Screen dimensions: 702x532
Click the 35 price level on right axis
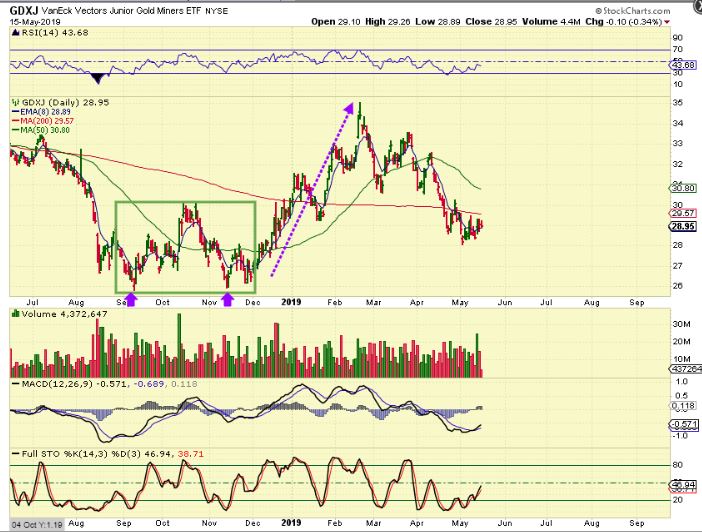click(677, 103)
